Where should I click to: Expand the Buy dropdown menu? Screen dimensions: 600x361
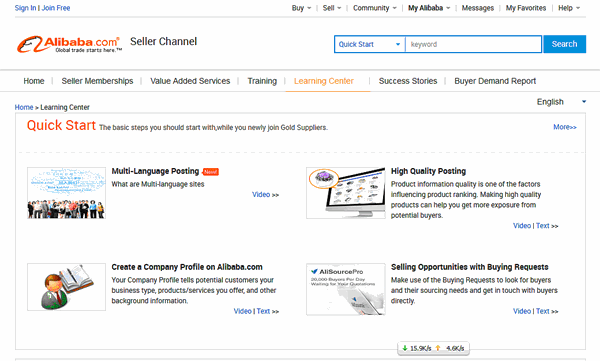(301, 8)
